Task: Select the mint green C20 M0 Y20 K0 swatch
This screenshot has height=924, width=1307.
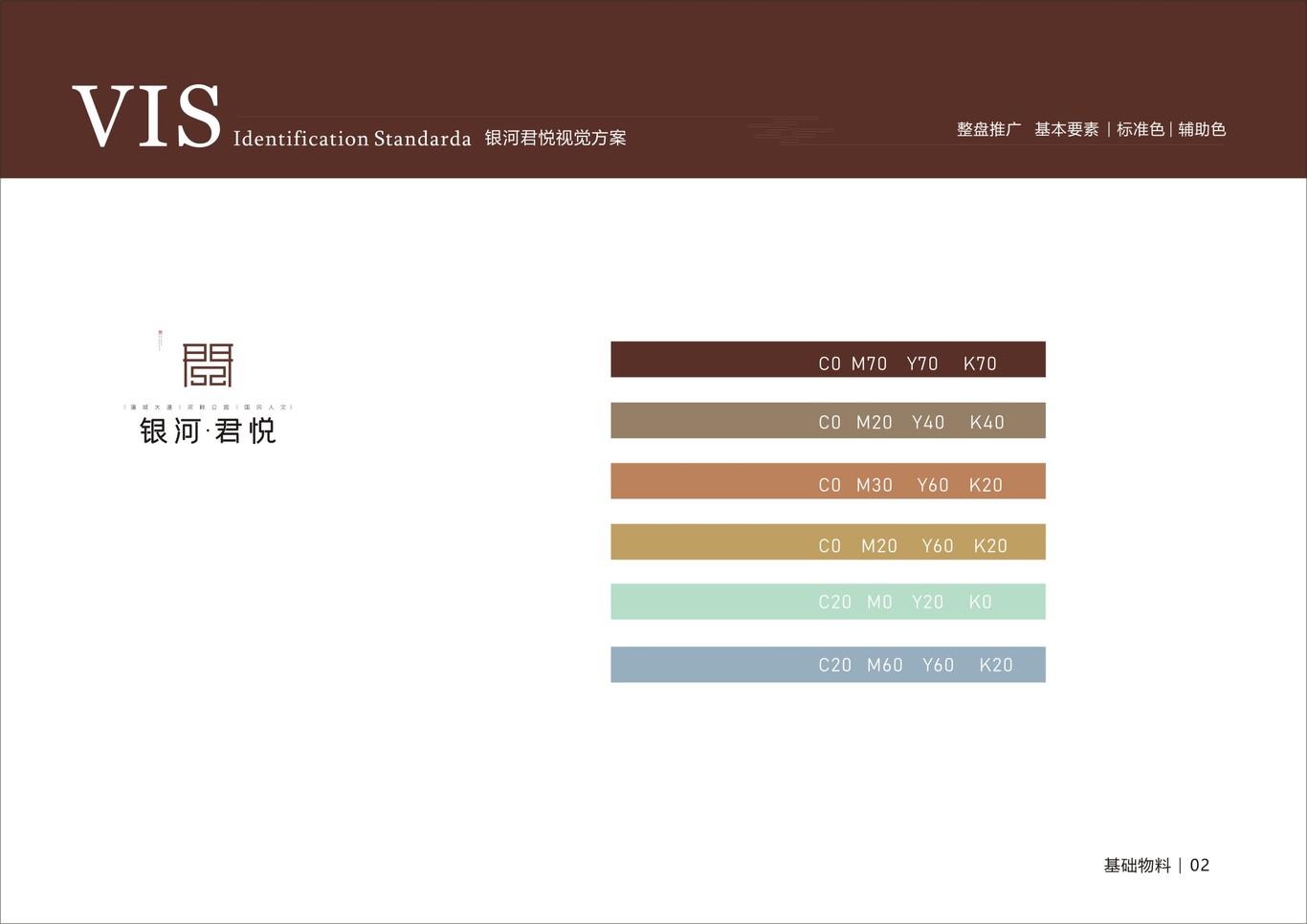Action: [x=828, y=602]
